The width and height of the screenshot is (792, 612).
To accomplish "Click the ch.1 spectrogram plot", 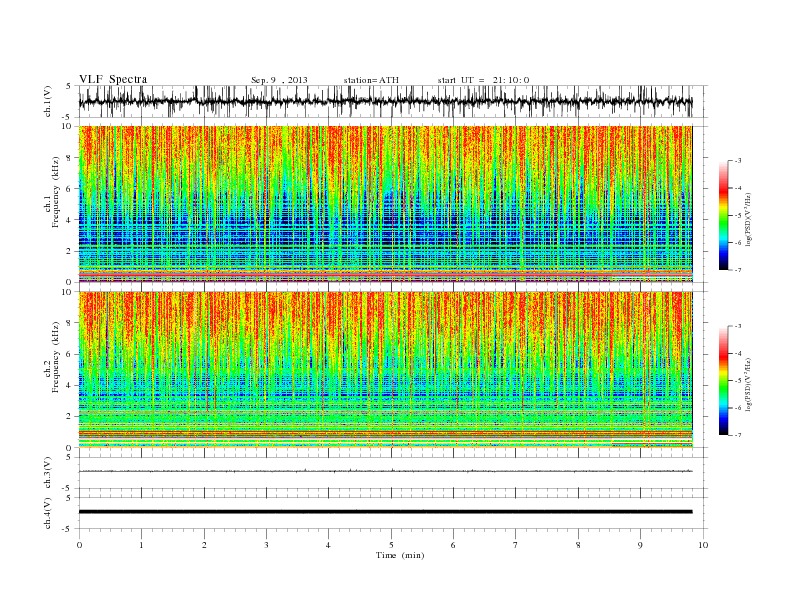I will pyautogui.click(x=386, y=204).
